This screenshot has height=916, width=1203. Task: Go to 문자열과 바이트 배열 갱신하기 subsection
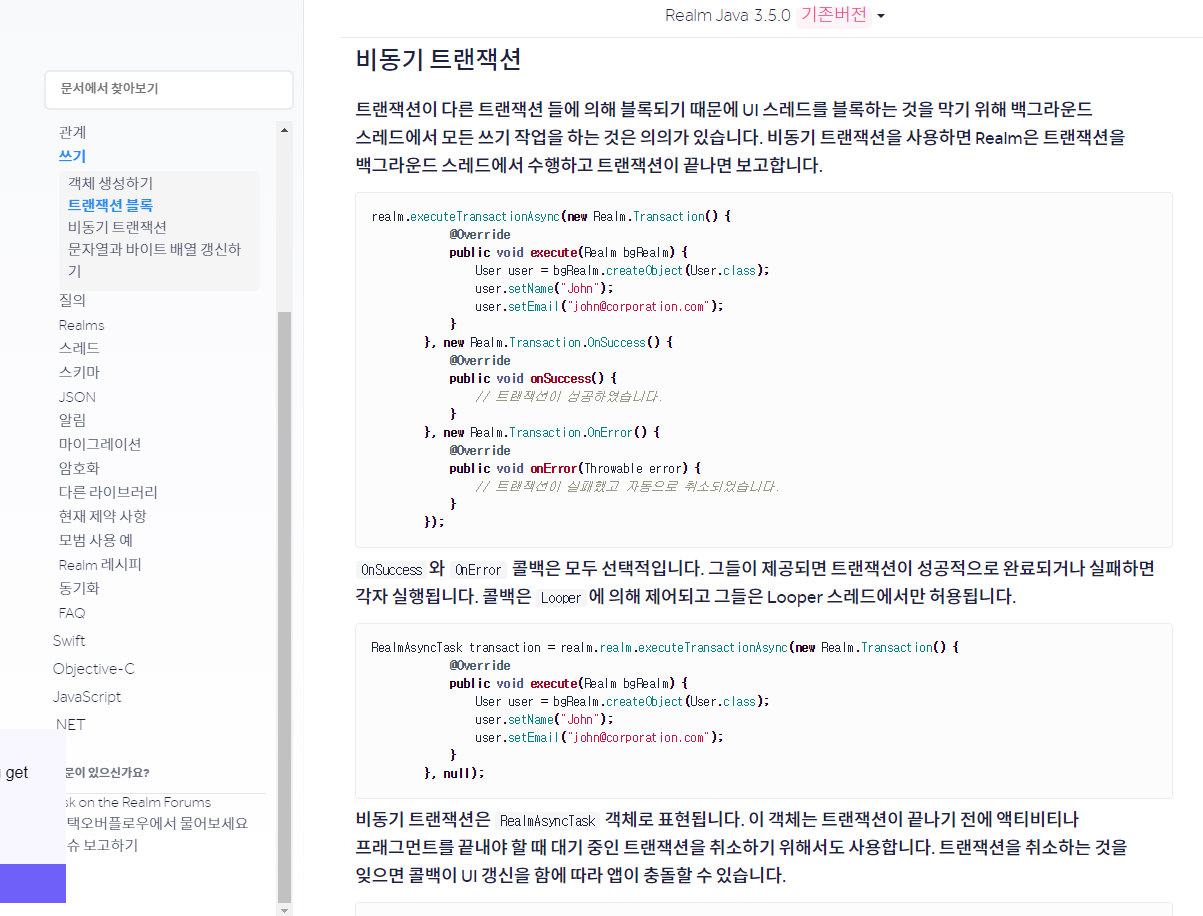155,260
